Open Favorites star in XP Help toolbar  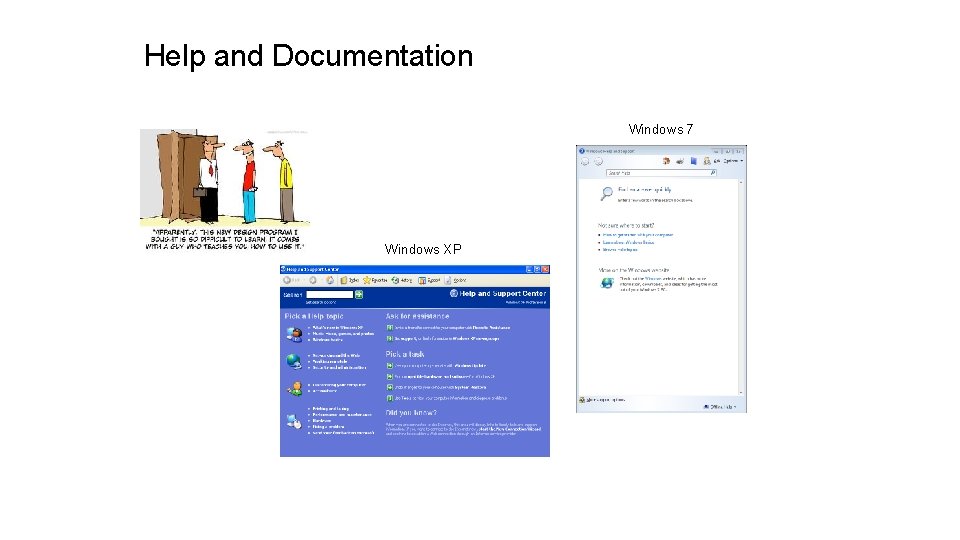[375, 280]
